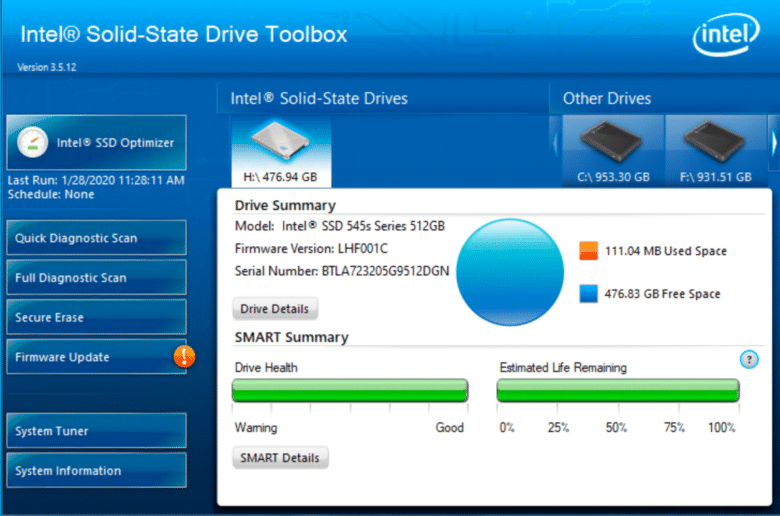The height and width of the screenshot is (516, 780).
Task: Click the SMART Summary heading
Action: coord(292,337)
